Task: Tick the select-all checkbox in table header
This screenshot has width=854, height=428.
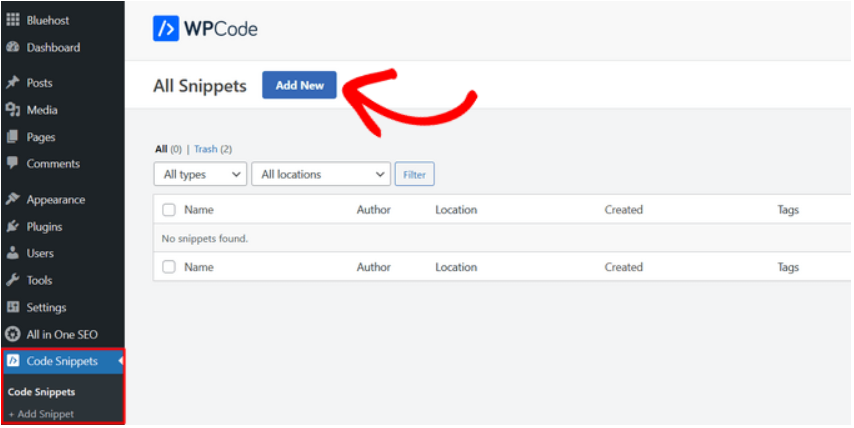Action: [x=169, y=210]
